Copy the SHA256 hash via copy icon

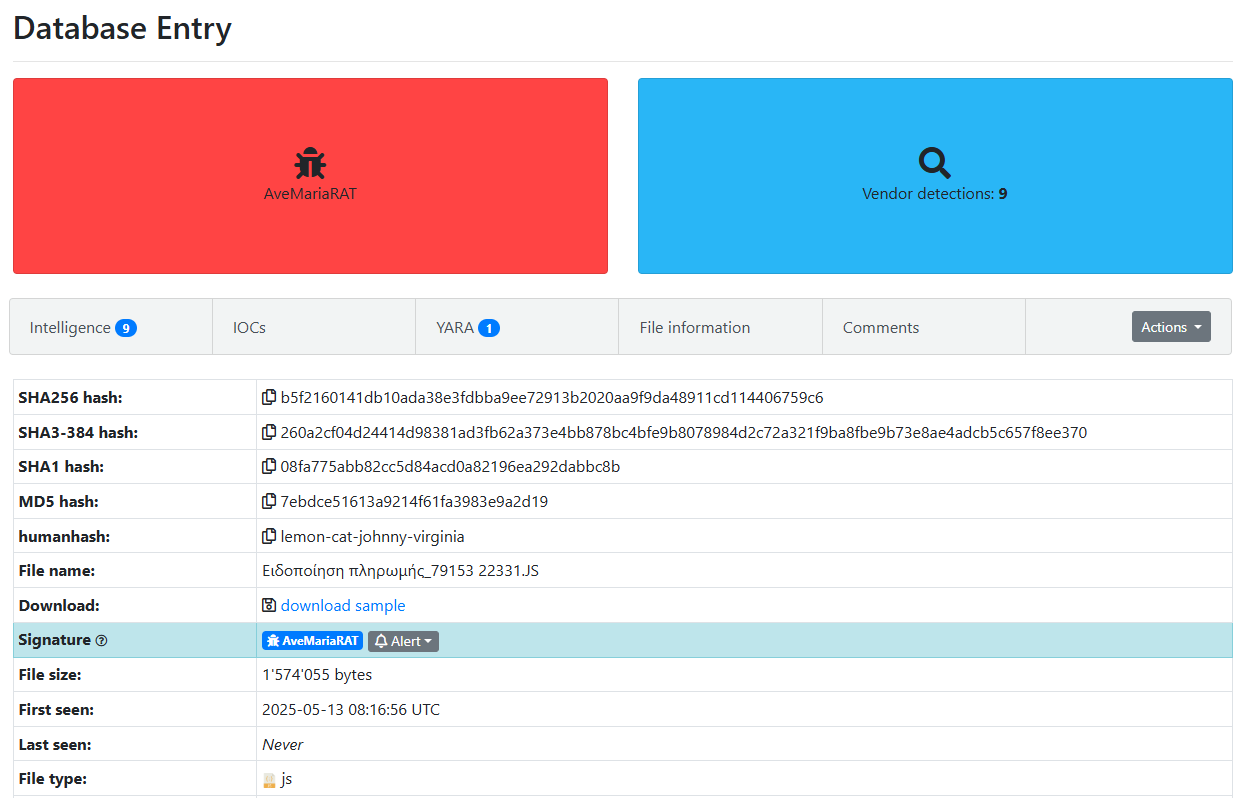pos(269,398)
